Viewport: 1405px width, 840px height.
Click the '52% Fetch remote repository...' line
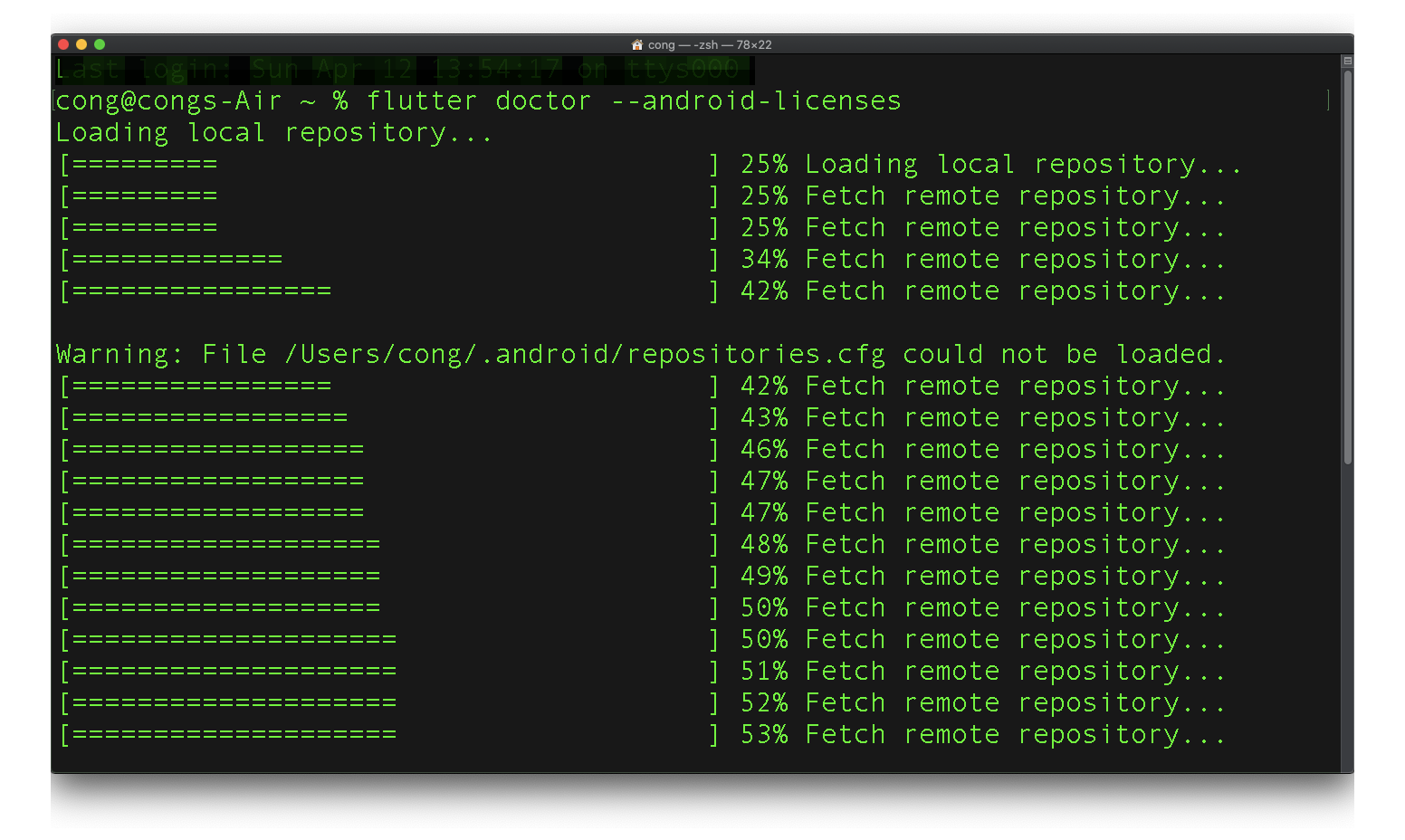pos(982,702)
